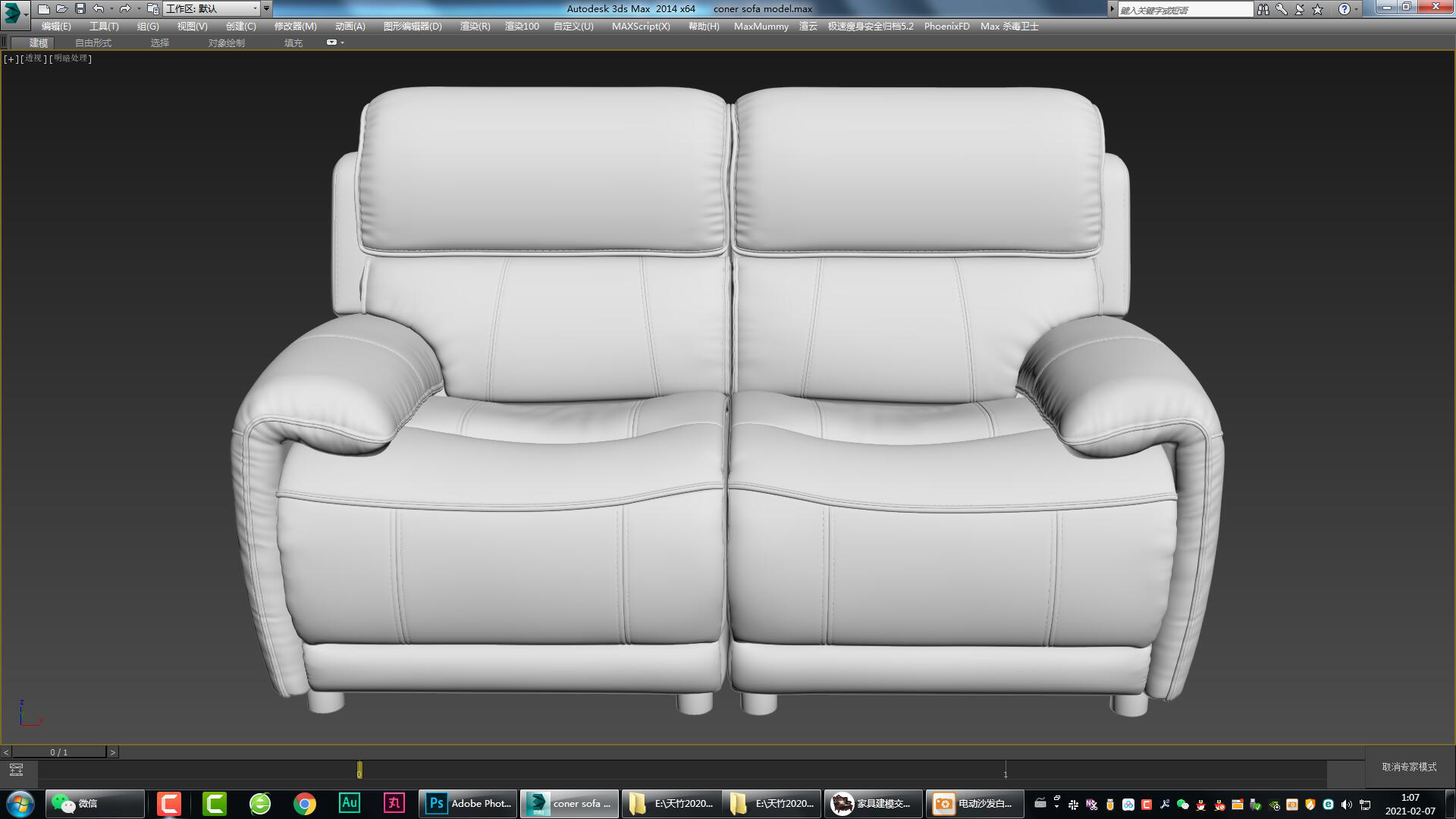Screen dimensions: 1456x819
Task: Open the [明暗处理] viewport shading dropdown
Action: pyautogui.click(x=71, y=58)
